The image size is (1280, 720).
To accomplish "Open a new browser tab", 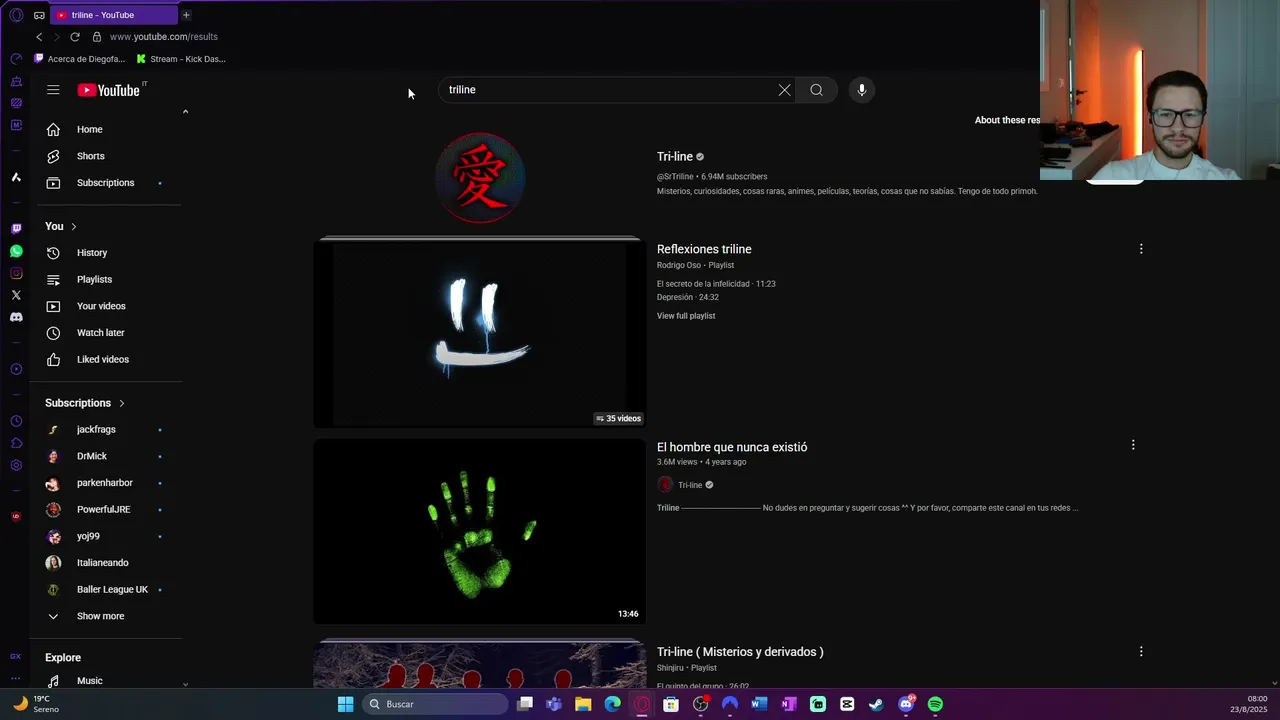I will click(186, 15).
